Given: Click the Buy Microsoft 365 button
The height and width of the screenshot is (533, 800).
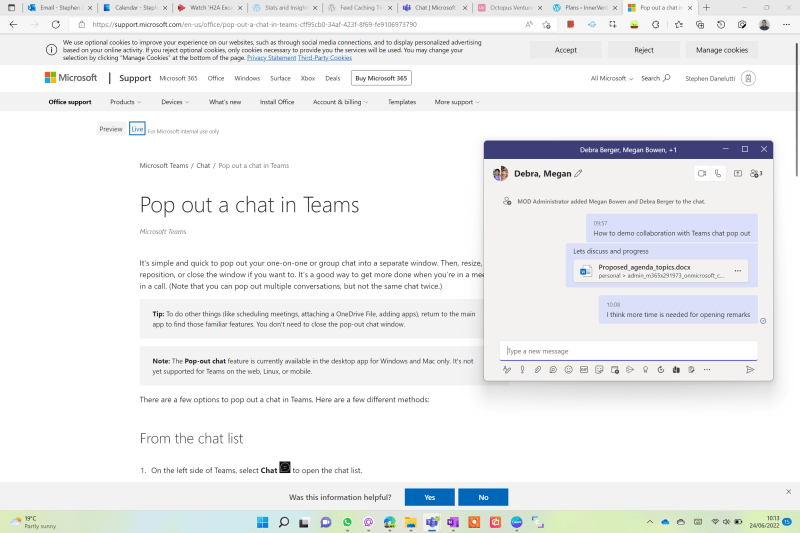Looking at the screenshot, I should (x=380, y=78).
